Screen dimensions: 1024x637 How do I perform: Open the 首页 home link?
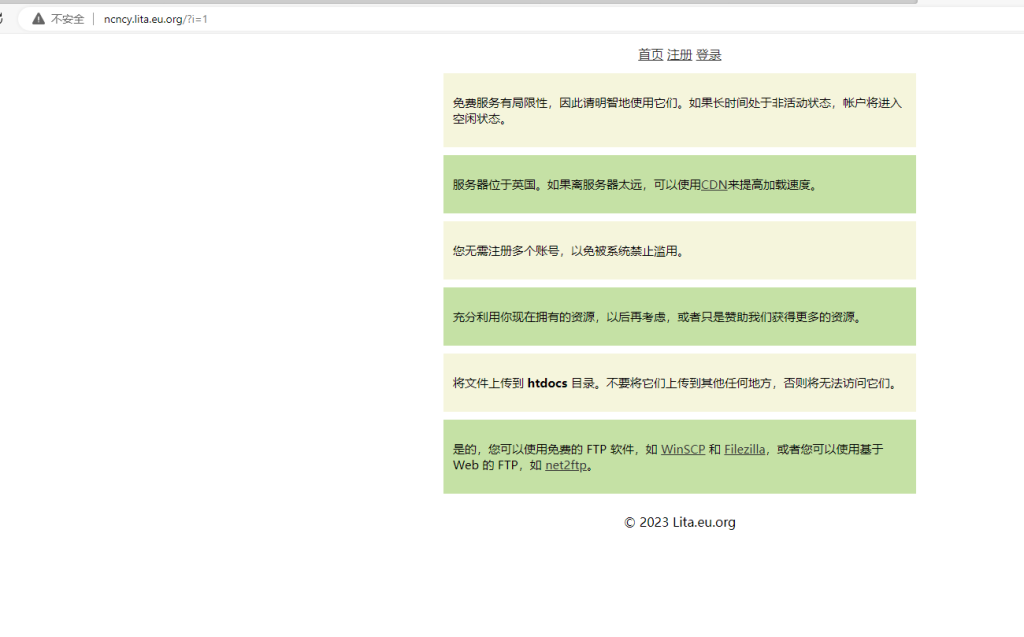tap(650, 55)
